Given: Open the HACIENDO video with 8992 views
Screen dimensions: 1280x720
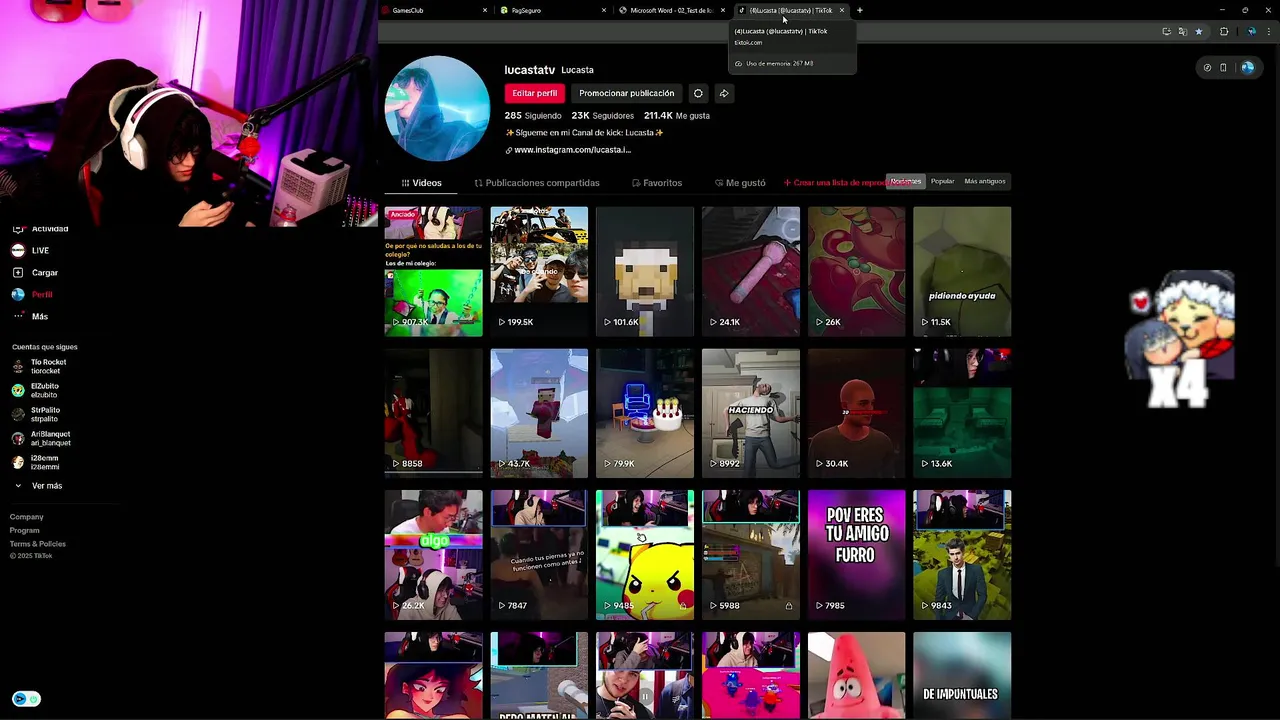Looking at the screenshot, I should (751, 413).
